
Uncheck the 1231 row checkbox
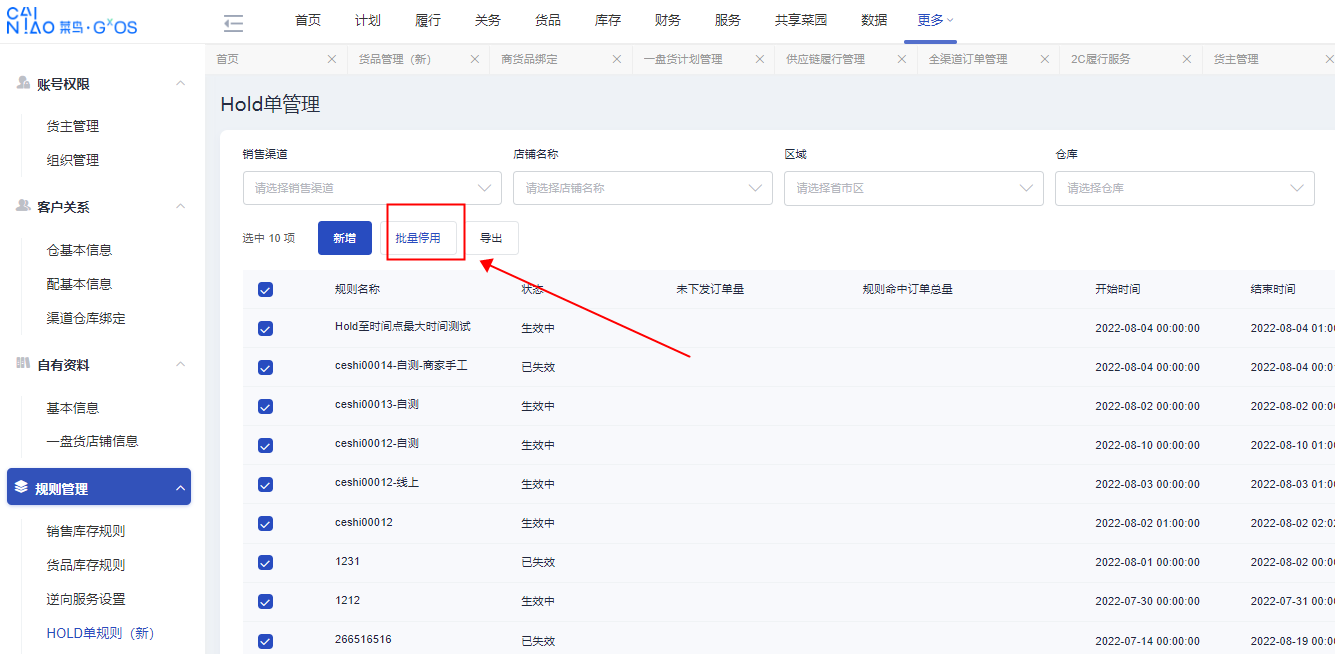(x=265, y=562)
